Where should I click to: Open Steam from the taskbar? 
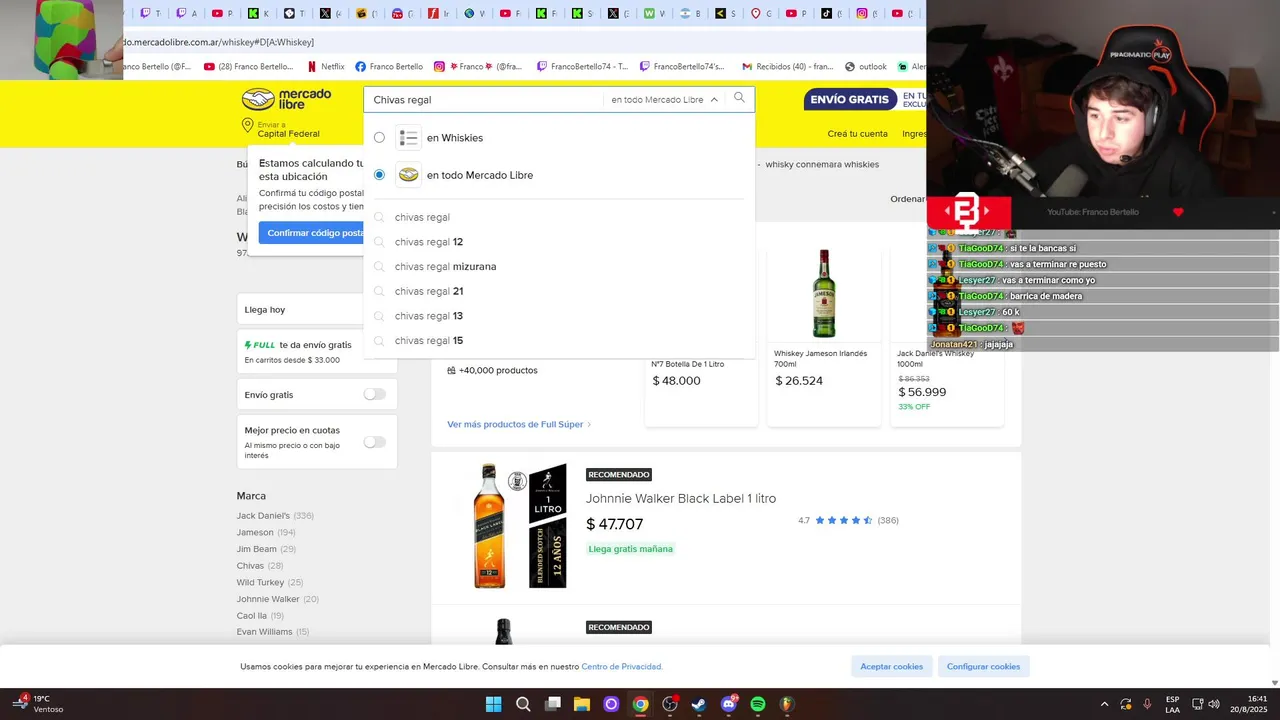[699, 704]
